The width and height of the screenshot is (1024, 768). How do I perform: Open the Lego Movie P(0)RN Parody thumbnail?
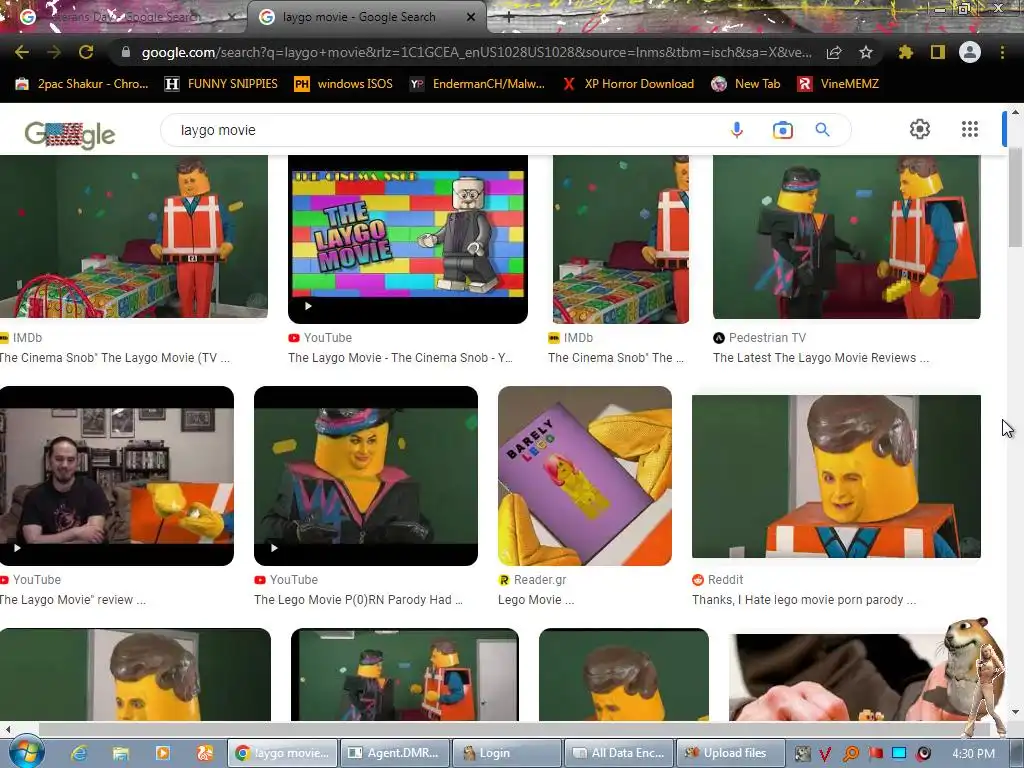366,476
